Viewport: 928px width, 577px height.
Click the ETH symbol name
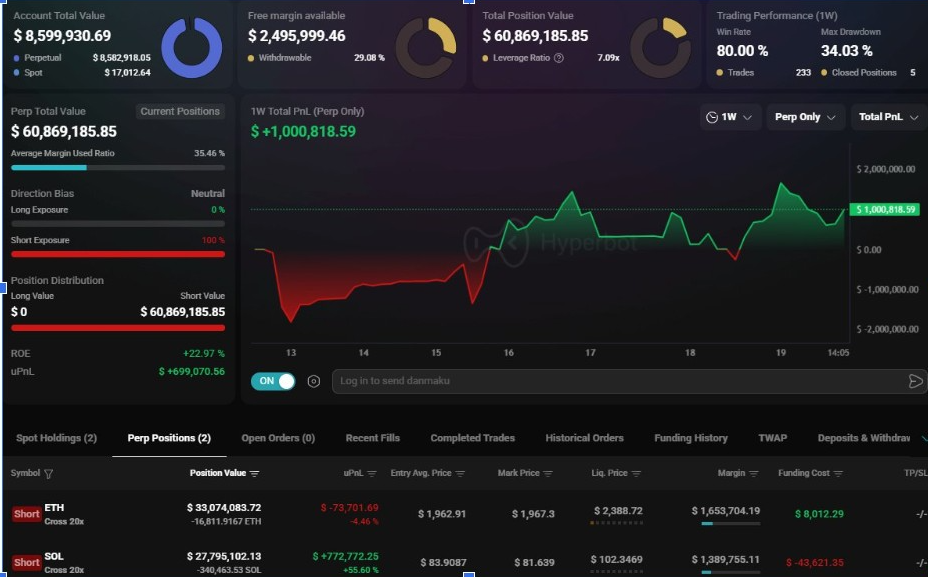[x=54, y=508]
